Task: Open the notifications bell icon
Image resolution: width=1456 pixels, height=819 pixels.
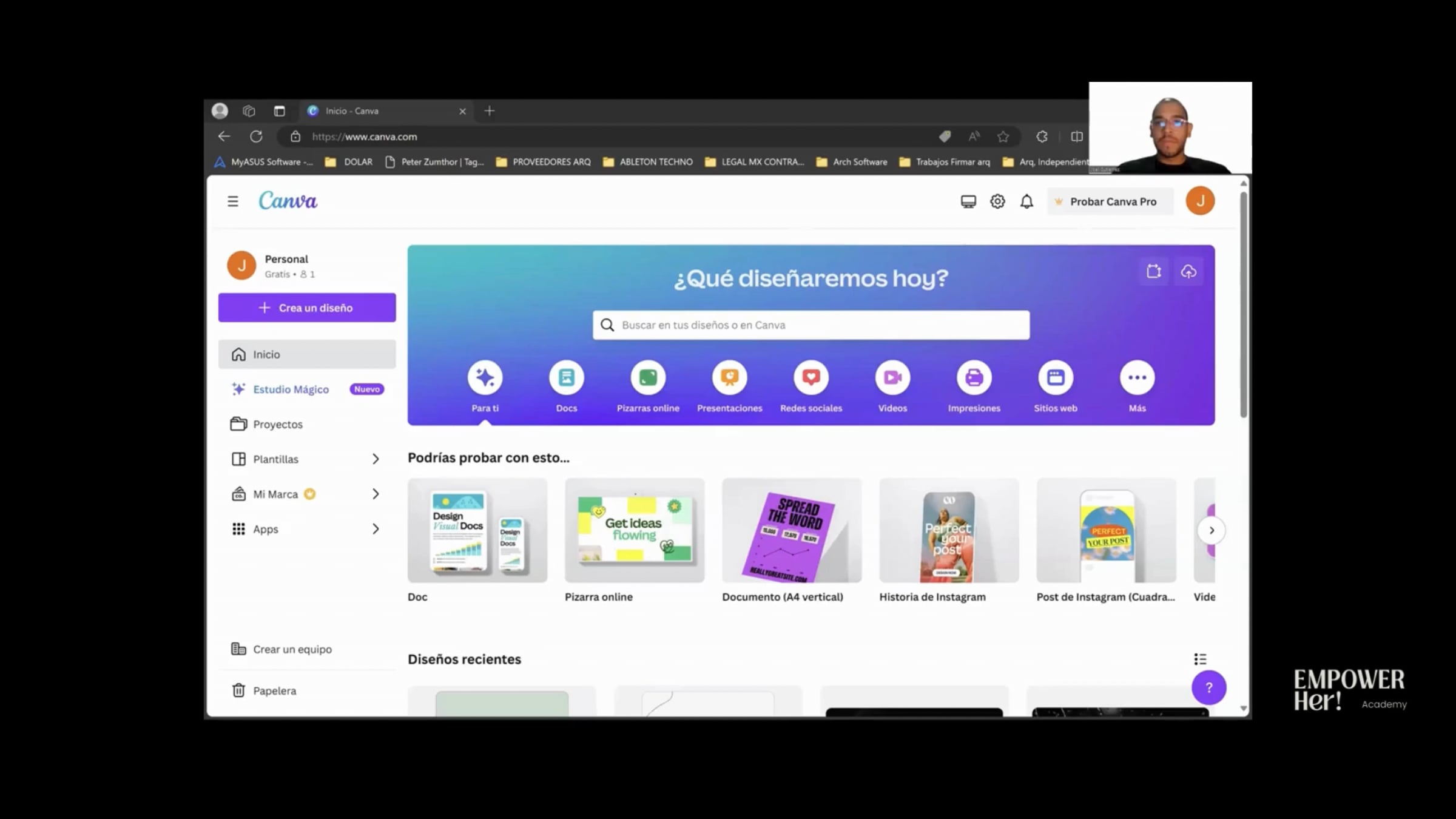Action: click(x=1026, y=201)
